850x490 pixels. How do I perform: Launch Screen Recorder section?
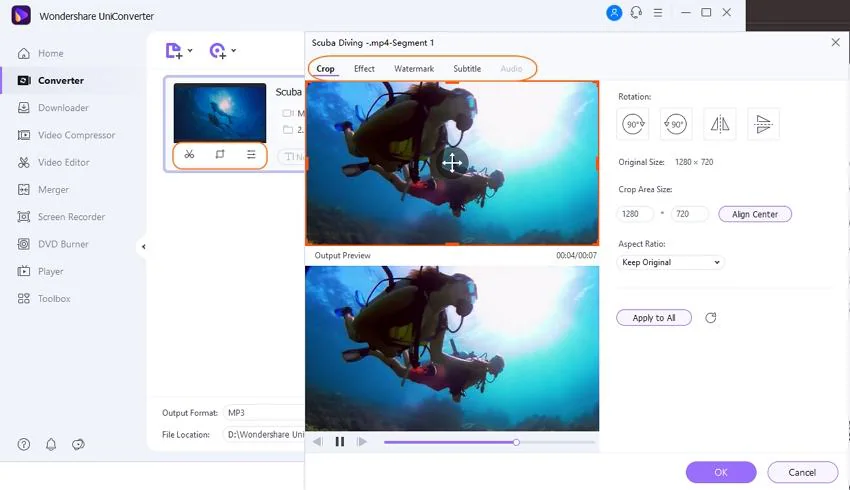pyautogui.click(x=61, y=217)
